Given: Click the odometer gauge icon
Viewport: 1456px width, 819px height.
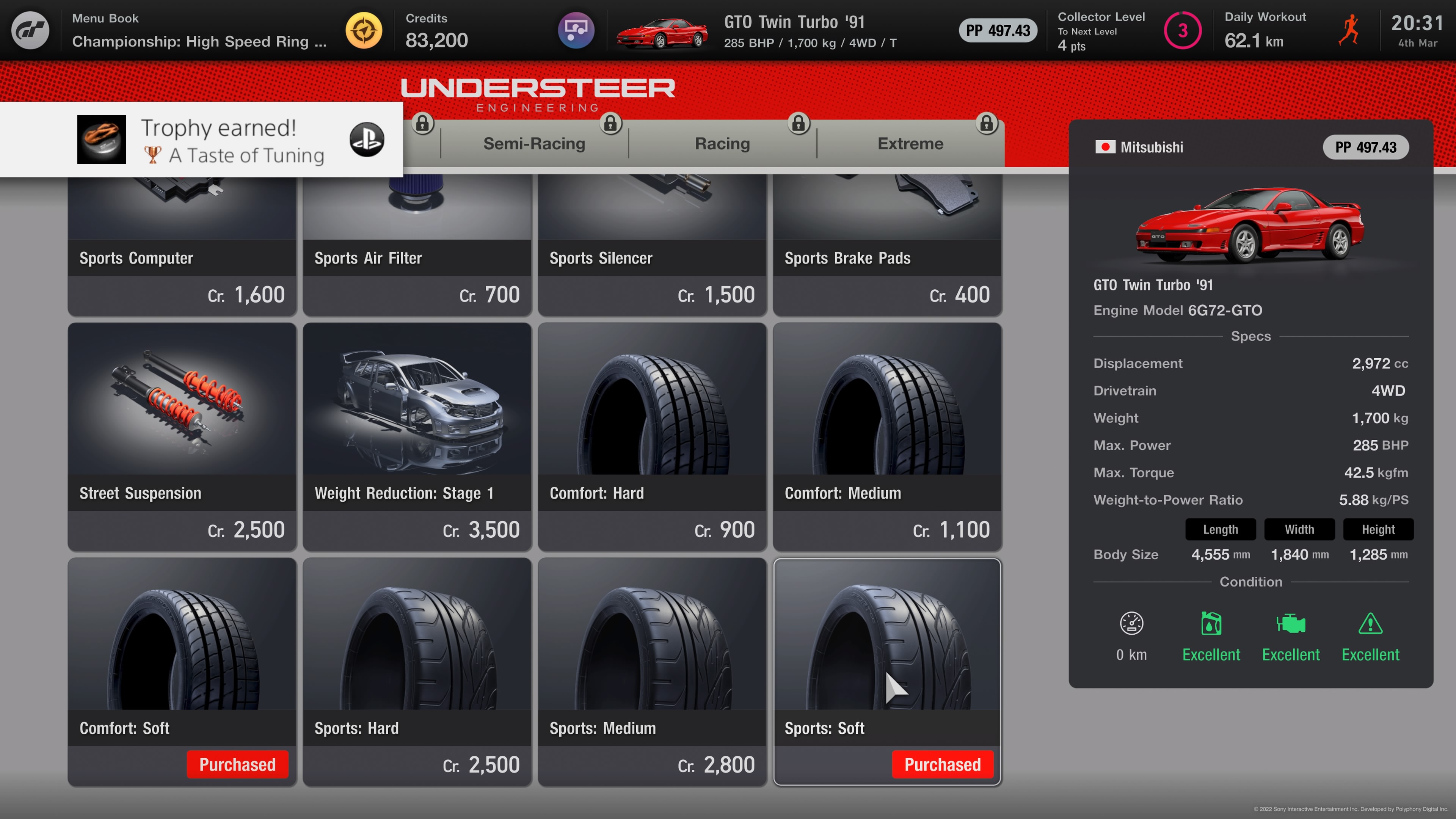Looking at the screenshot, I should click(1131, 623).
